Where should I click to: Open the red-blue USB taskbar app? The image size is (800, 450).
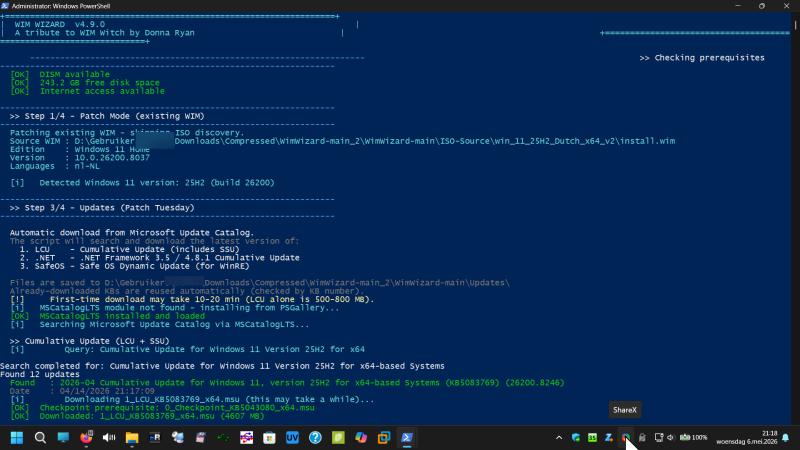(x=246, y=438)
